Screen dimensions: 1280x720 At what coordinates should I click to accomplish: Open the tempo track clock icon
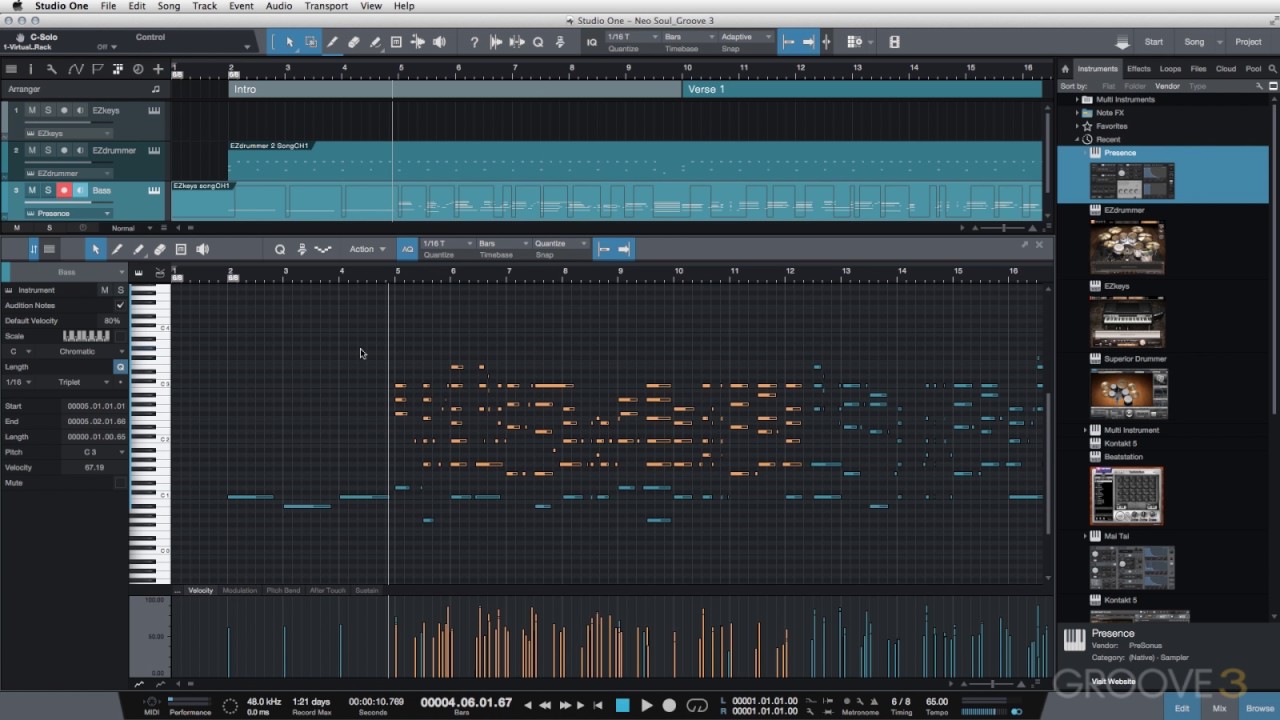pyautogui.click(x=138, y=69)
